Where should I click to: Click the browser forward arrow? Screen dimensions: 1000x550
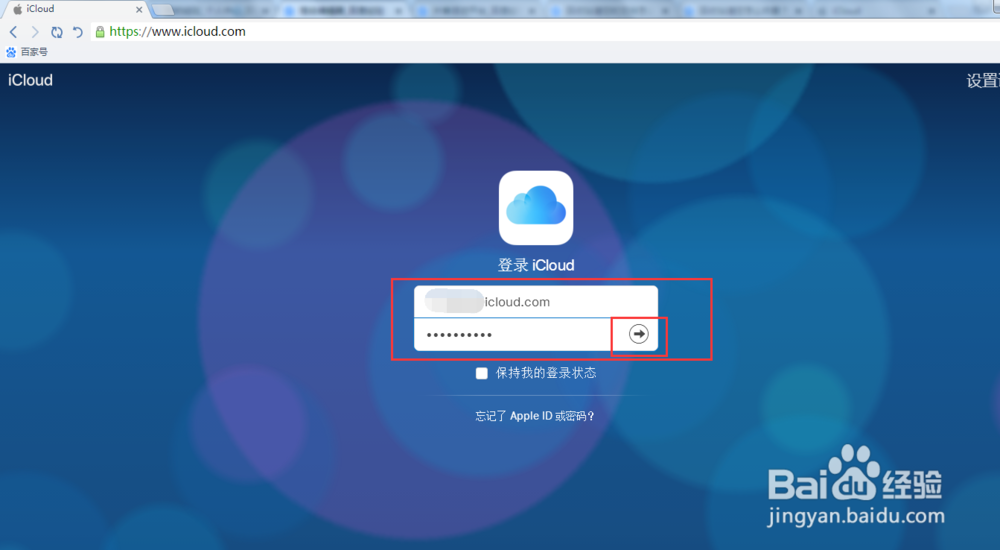pos(35,32)
